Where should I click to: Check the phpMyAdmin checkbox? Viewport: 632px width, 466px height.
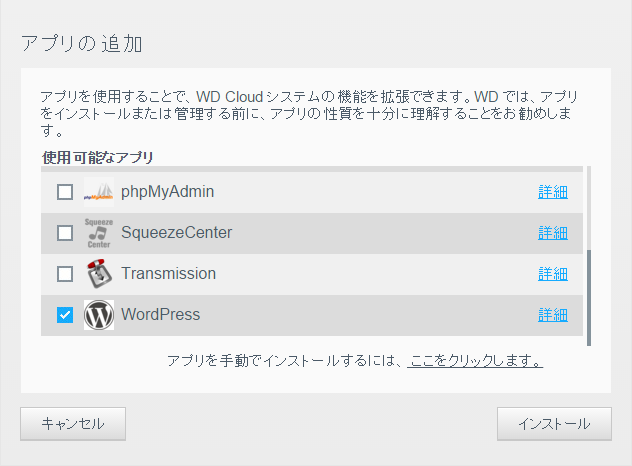65,192
